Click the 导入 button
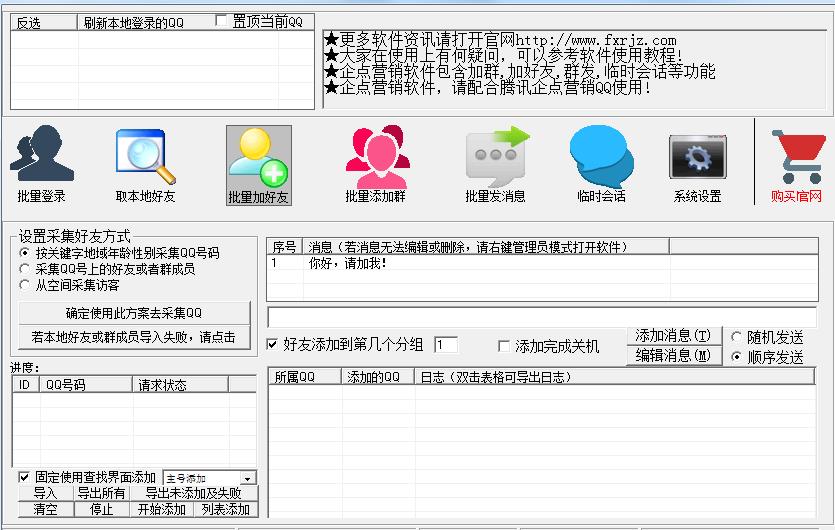Screen dimensions: 835x530 (x=45, y=493)
